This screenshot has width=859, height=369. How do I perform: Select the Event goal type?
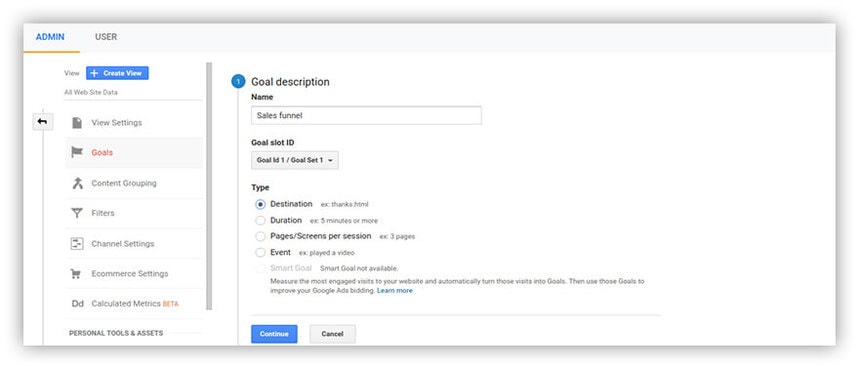(x=260, y=253)
